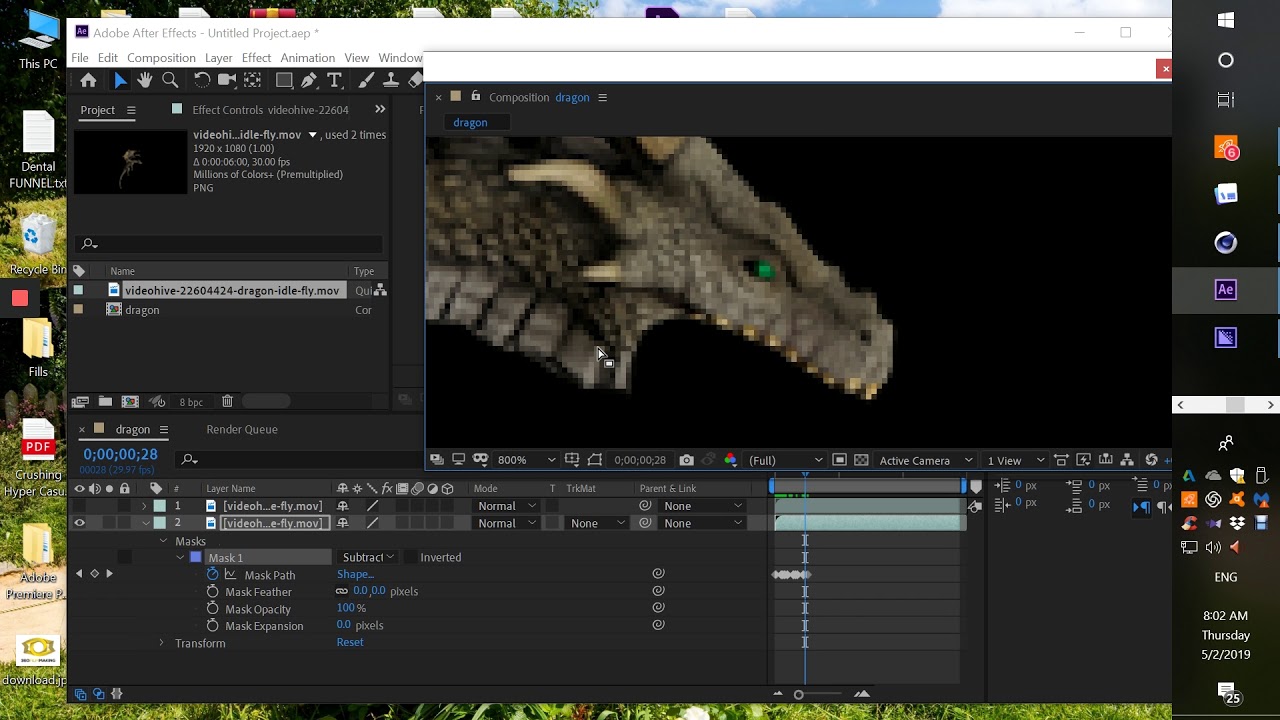Select the Zoom magnifier tool
1280x720 pixels.
170,81
